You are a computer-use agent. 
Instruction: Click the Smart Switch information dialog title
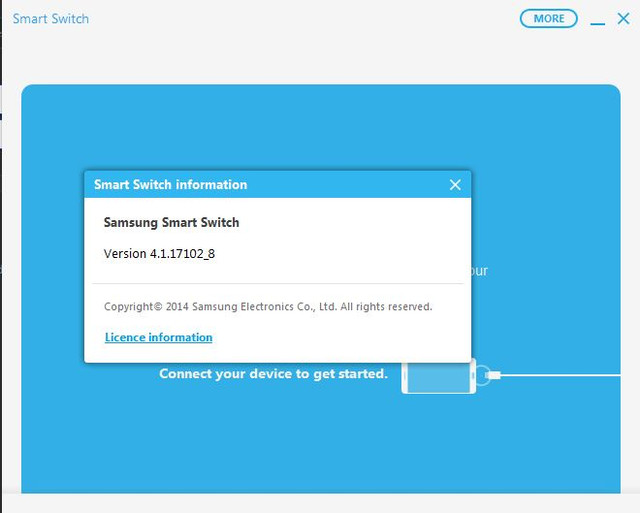(171, 184)
